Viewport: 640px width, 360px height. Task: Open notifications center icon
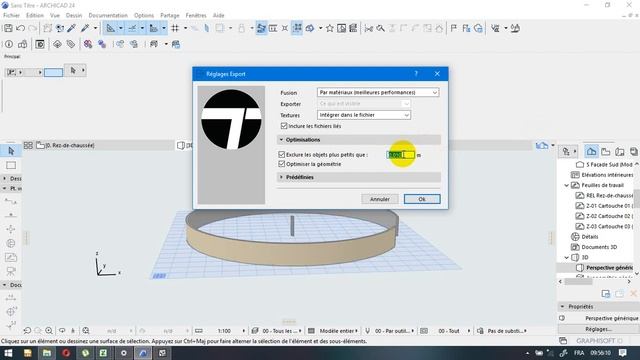coord(622,353)
